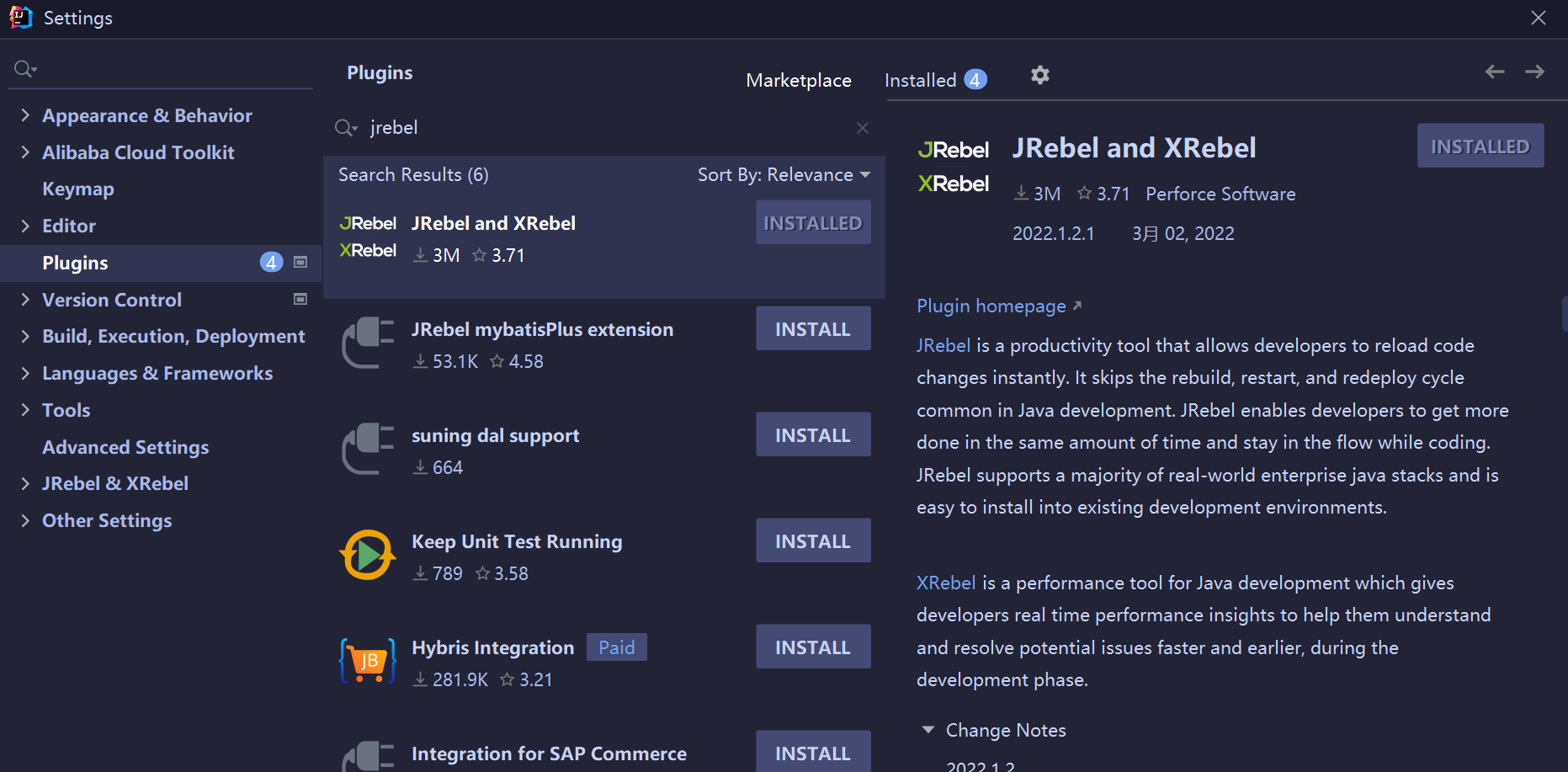Click the Paid tag on Hybris Integration
This screenshot has width=1568, height=772.
[x=617, y=647]
